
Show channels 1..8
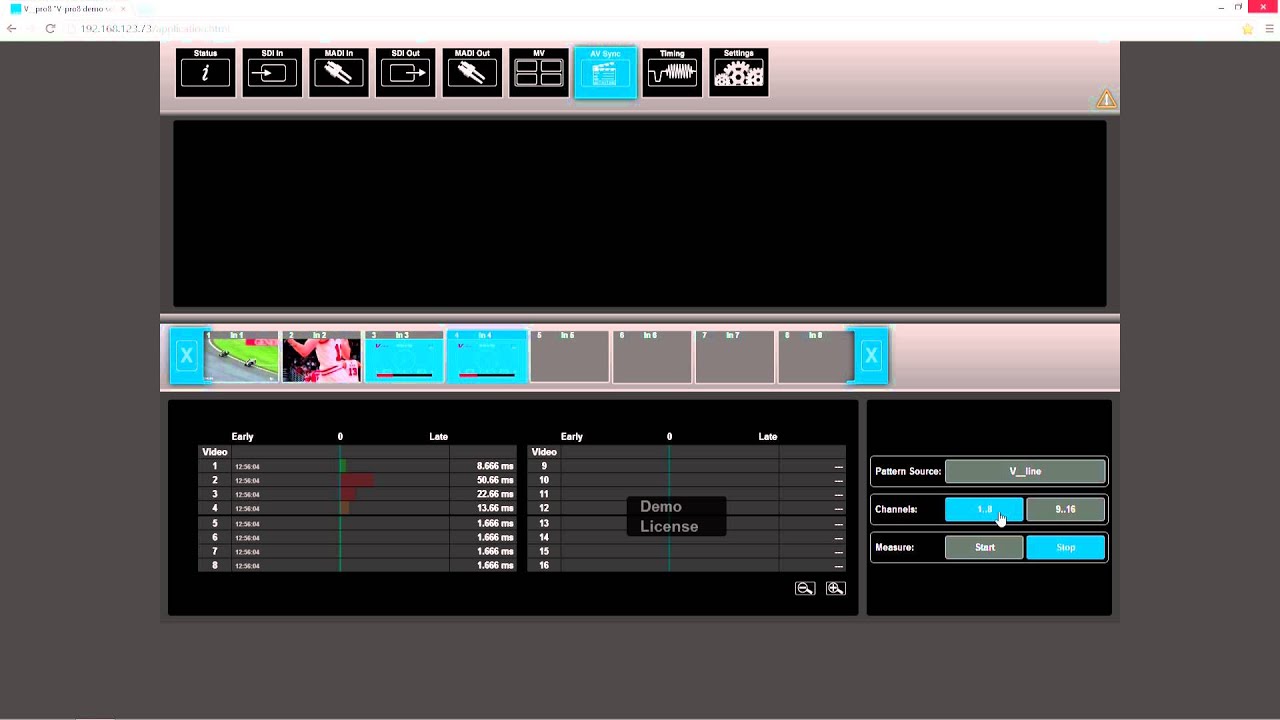pyautogui.click(x=984, y=509)
